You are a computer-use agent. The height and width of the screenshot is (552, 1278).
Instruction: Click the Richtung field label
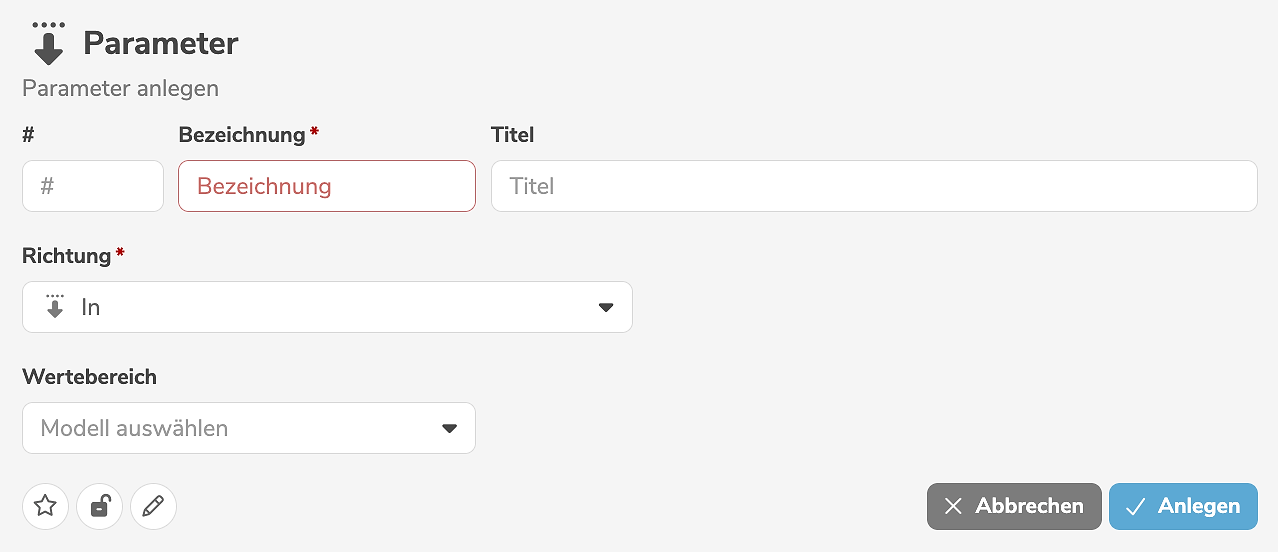(66, 256)
